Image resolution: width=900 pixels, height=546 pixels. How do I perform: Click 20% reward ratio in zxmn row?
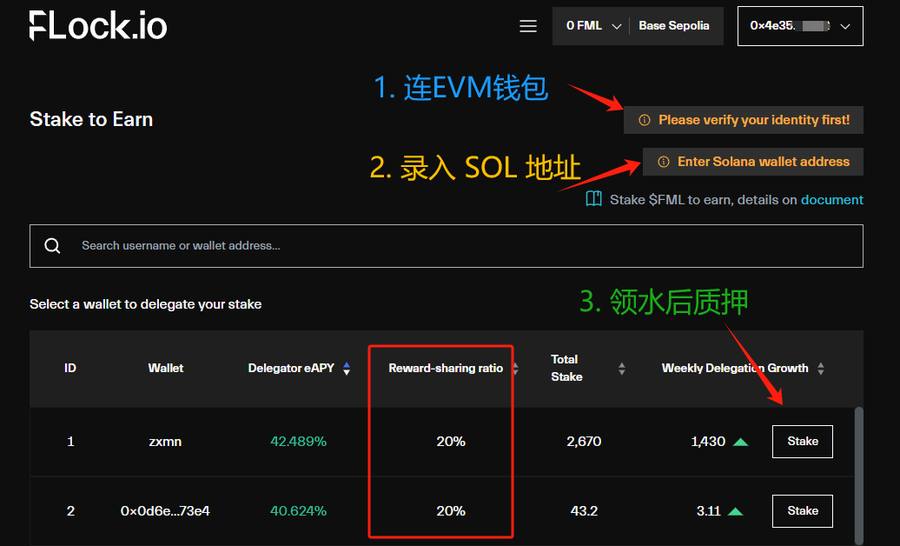451,442
